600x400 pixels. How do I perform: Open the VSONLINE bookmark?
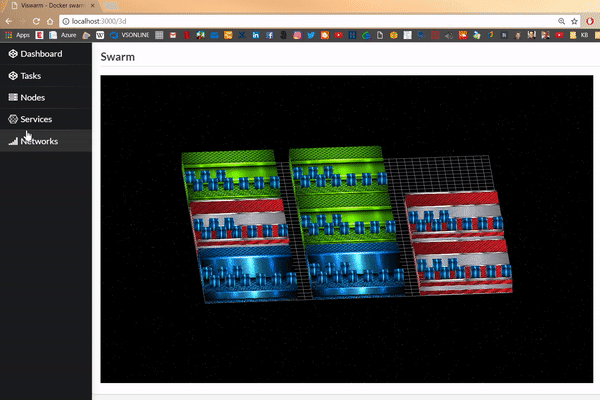(x=130, y=35)
